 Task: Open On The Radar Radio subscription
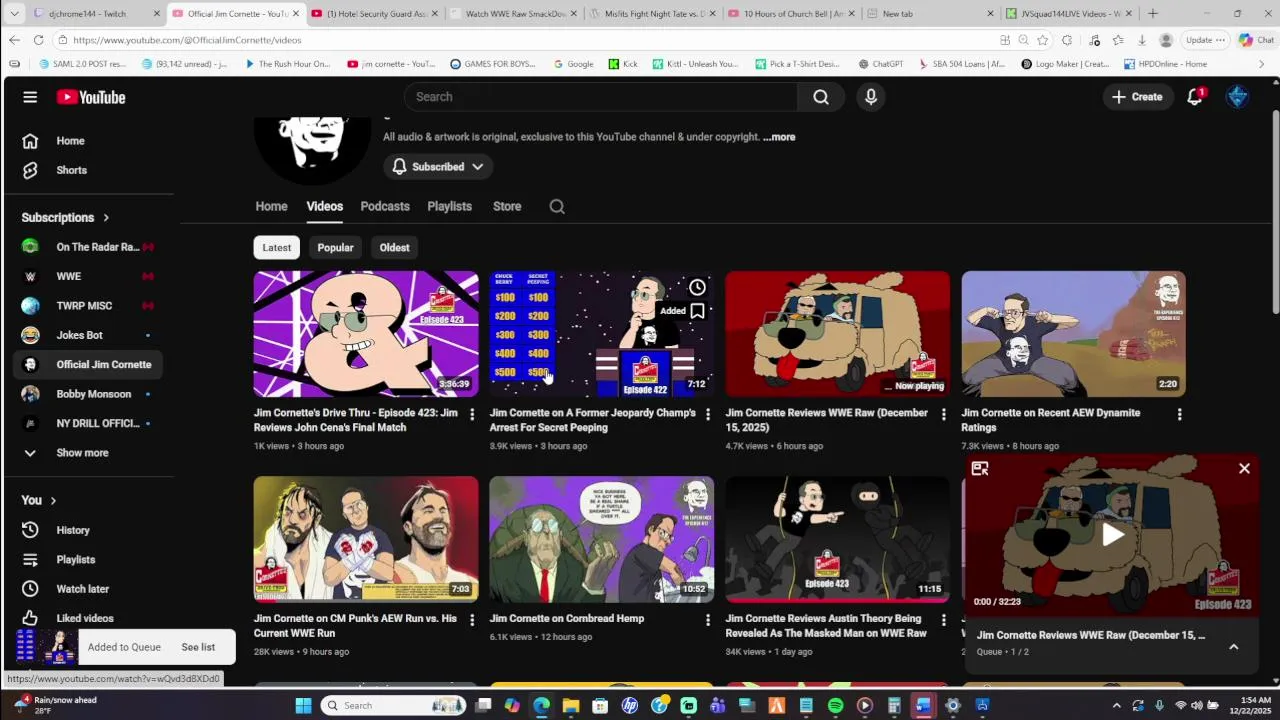[88, 247]
